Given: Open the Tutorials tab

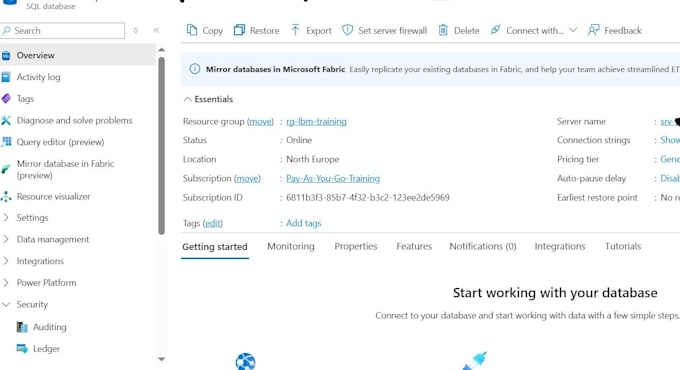Looking at the screenshot, I should coord(623,246).
